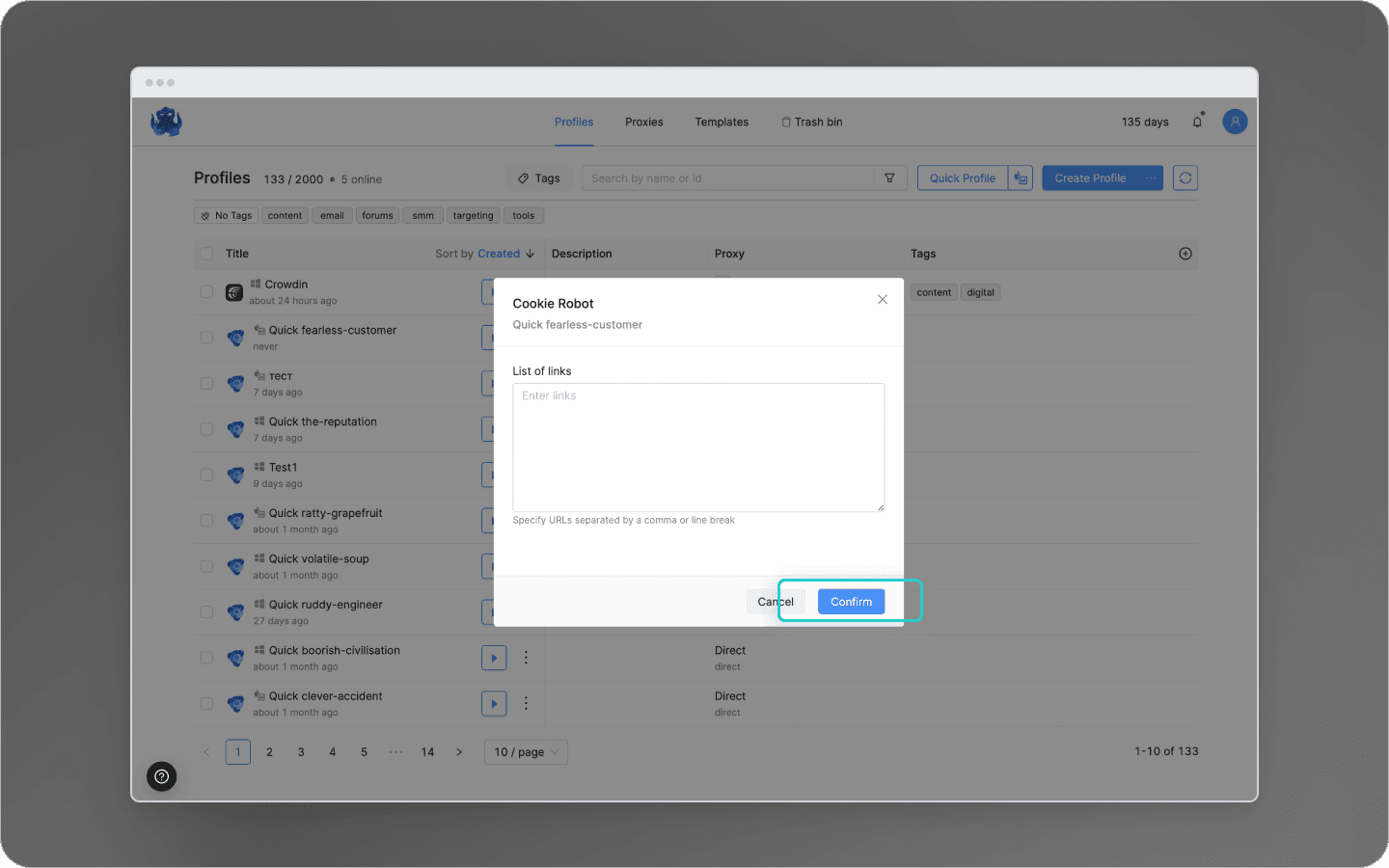Screen dimensions: 1389x868
Task: Switch to the Profiles tab
Action: (574, 122)
